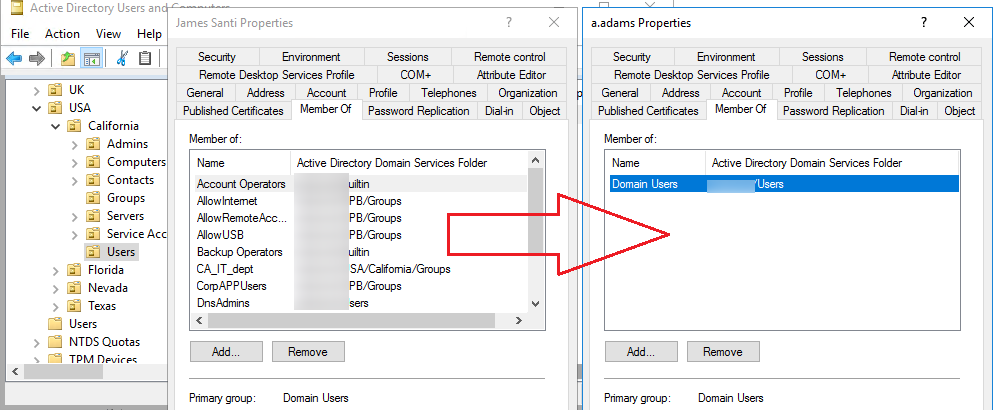This screenshot has height=410, width=993.
Task: Open Telephones tab in James Santi Properties
Action: point(448,93)
